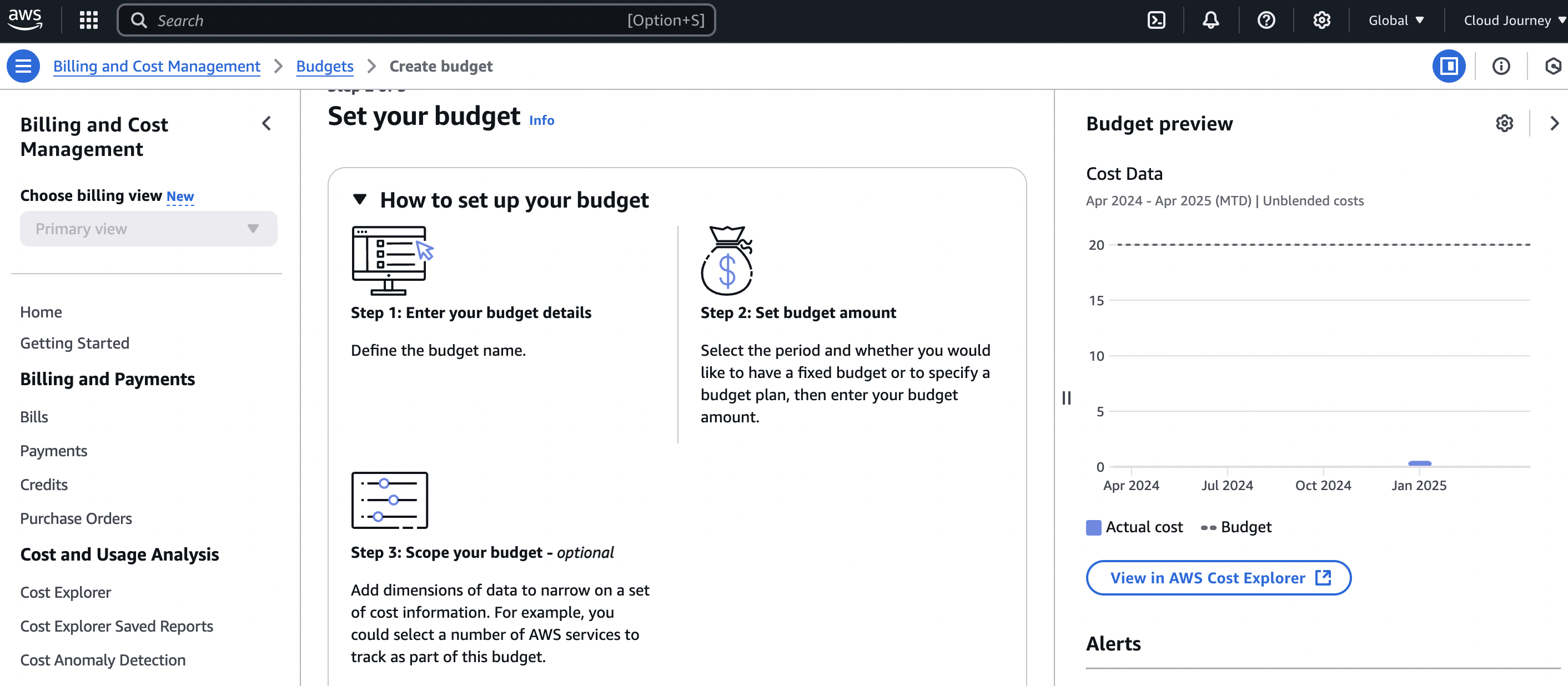Open the help question mark menu
Viewport: 1568px width, 686px height.
click(x=1266, y=20)
